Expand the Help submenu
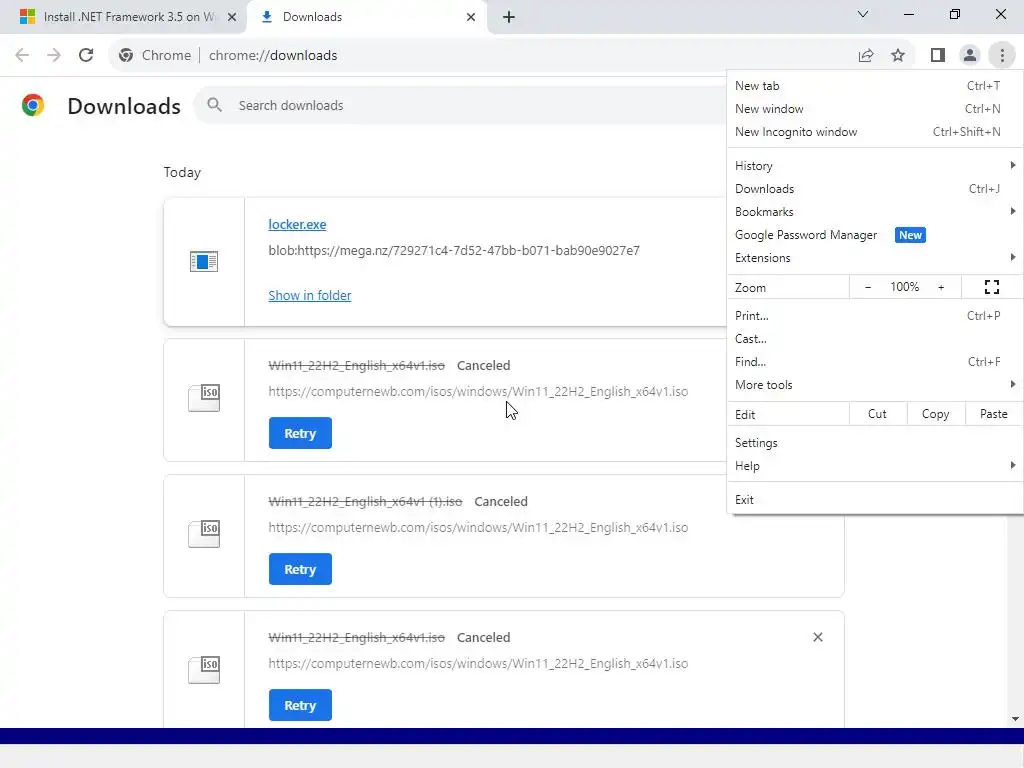 pyautogui.click(x=874, y=466)
